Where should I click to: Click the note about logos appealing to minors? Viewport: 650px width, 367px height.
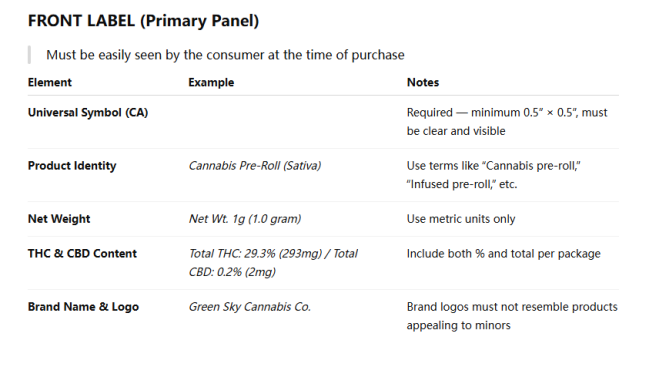click(x=512, y=316)
